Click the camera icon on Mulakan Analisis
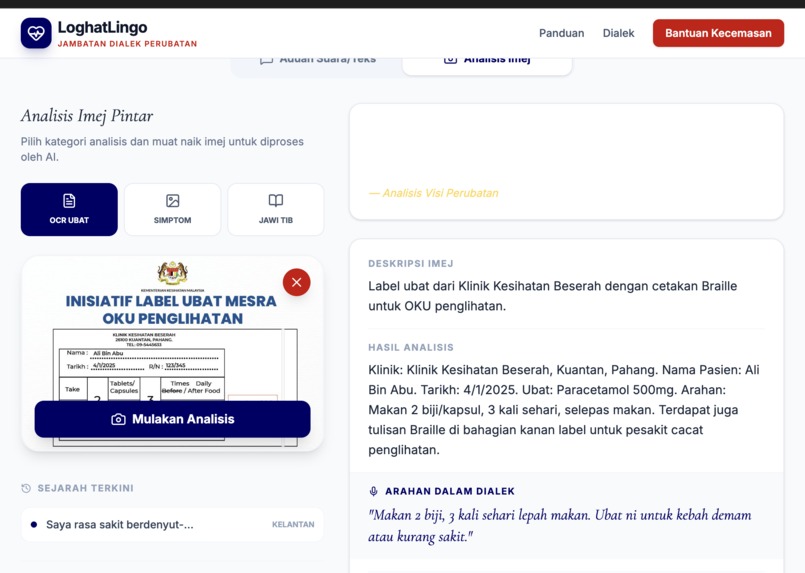The width and height of the screenshot is (805, 573). point(118,419)
